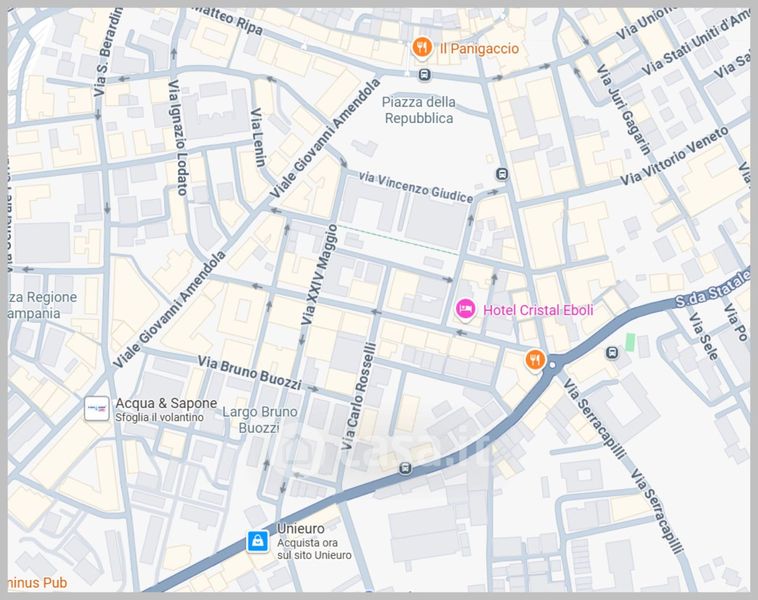The width and height of the screenshot is (758, 600).
Task: Open the 'Sfoglia il volantino' link
Action: pyautogui.click(x=164, y=417)
